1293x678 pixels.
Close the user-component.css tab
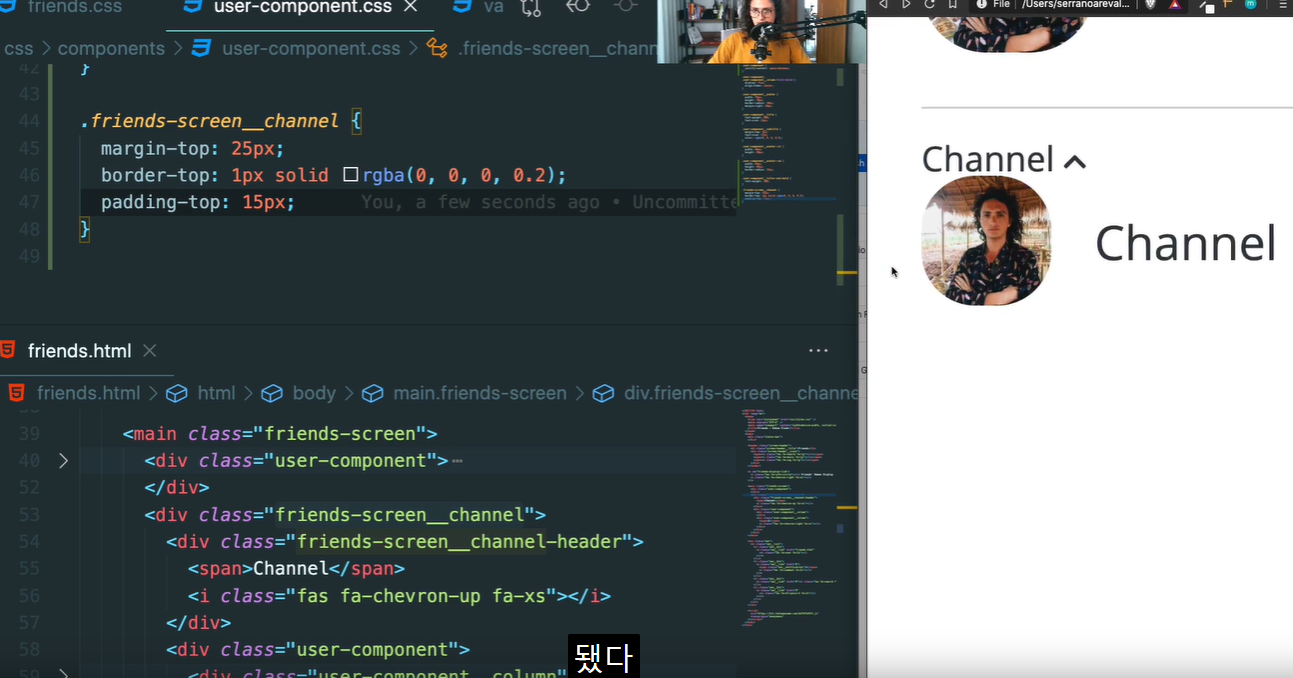click(x=409, y=7)
